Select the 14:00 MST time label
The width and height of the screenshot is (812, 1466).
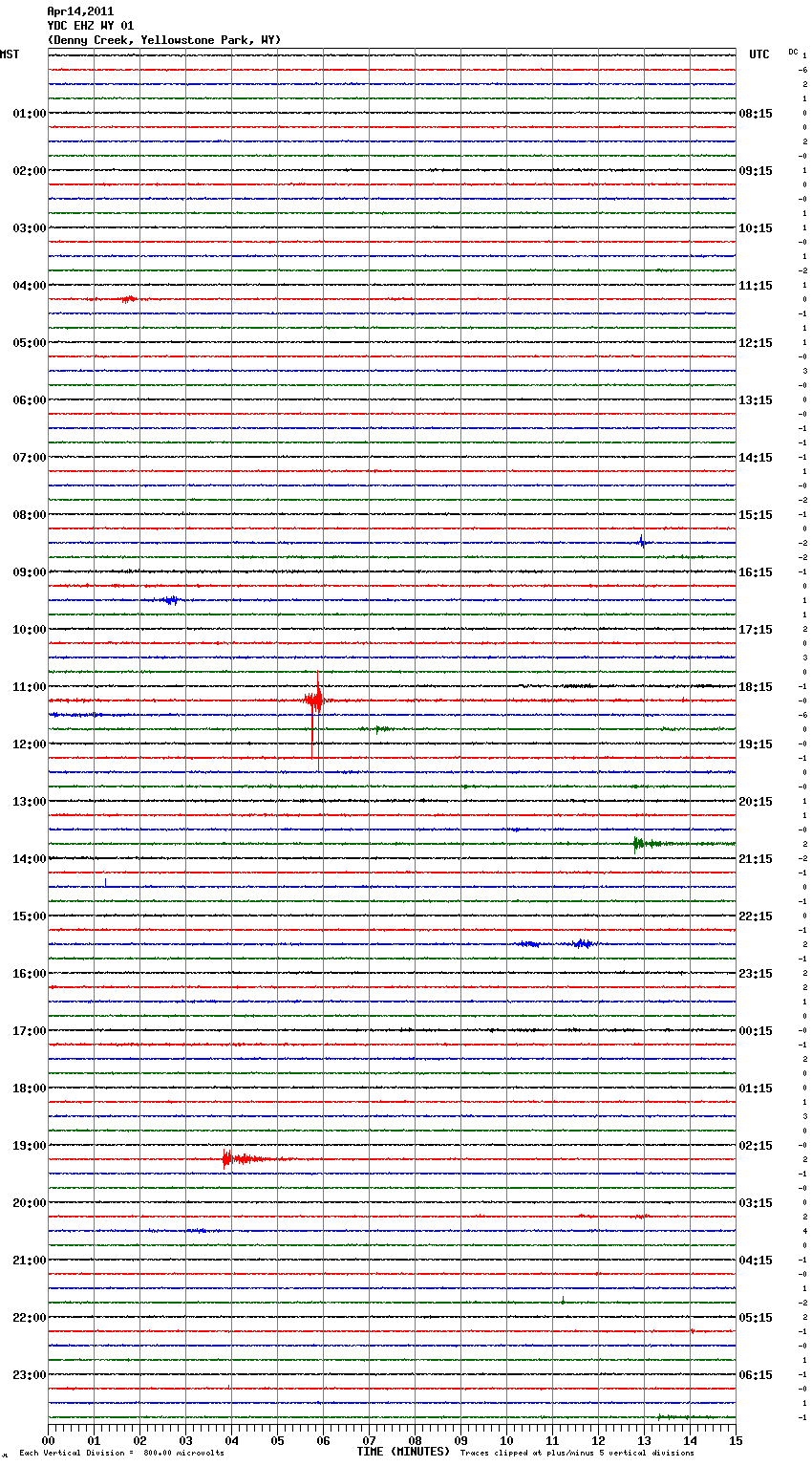pyautogui.click(x=30, y=859)
